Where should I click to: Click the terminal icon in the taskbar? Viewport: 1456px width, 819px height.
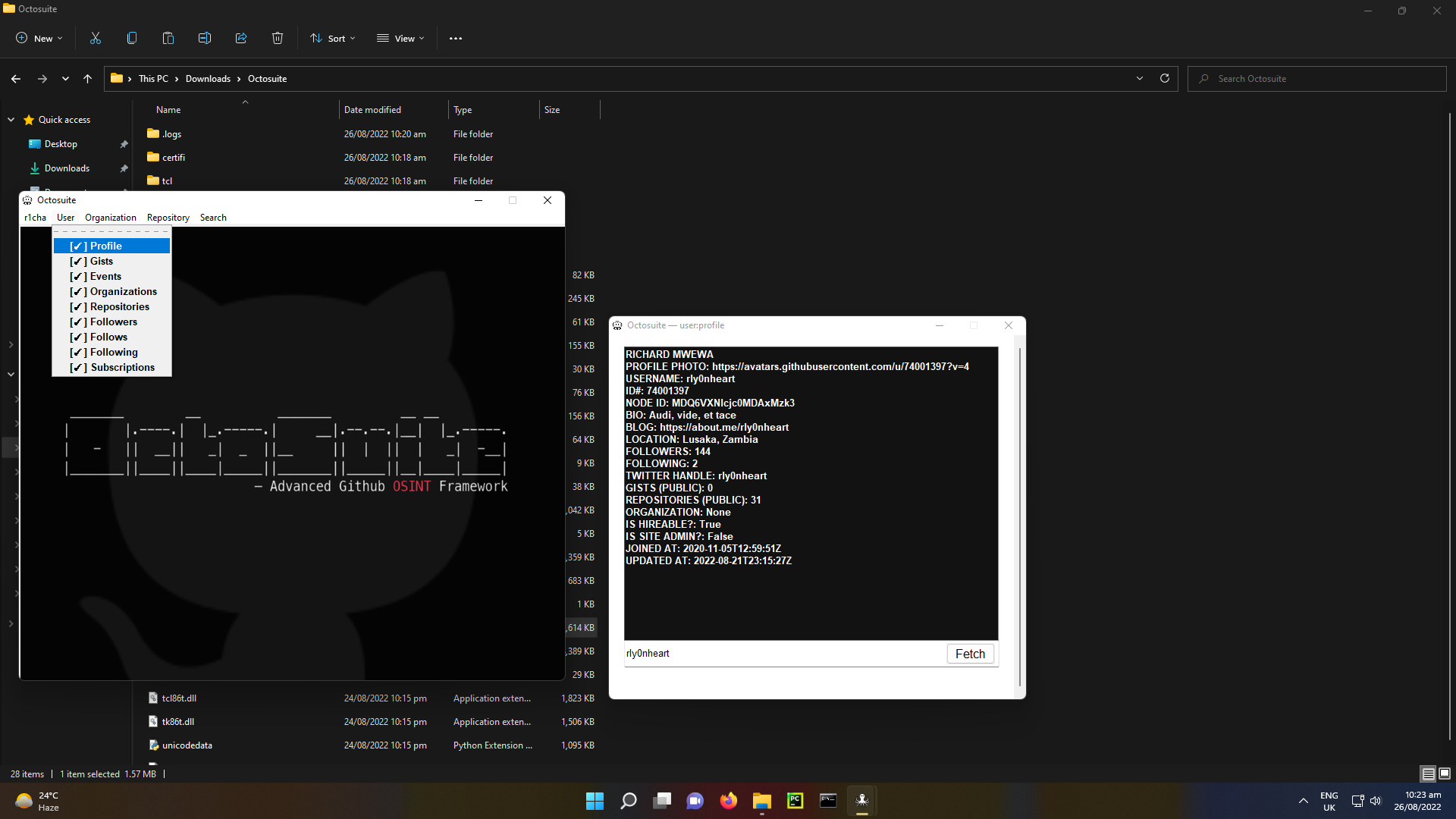click(828, 800)
